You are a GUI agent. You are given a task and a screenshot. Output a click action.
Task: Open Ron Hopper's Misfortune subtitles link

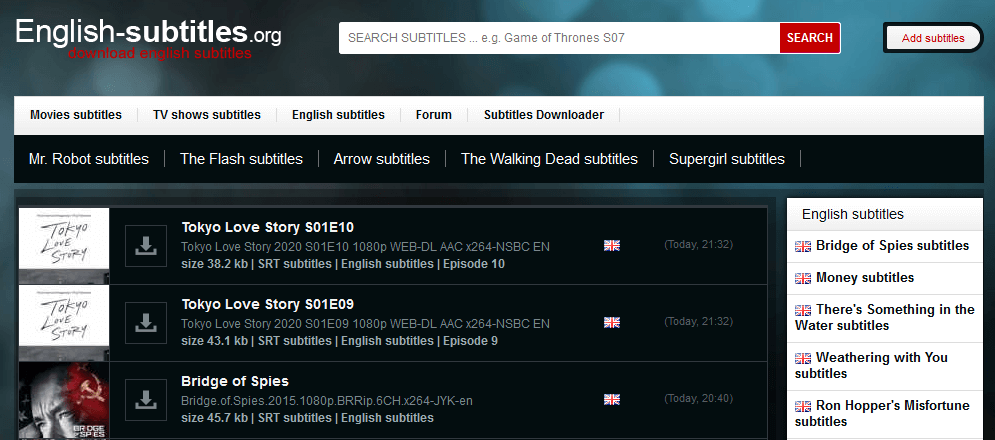coord(883,413)
